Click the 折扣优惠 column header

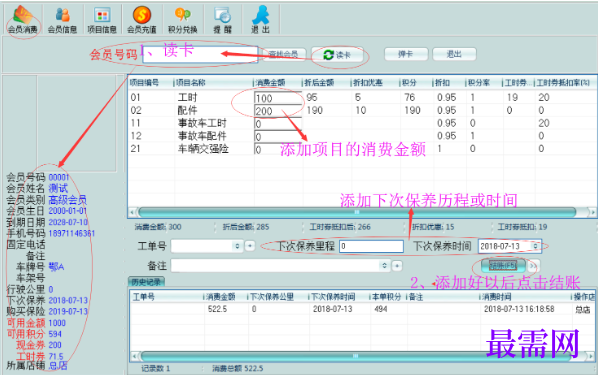(x=375, y=83)
